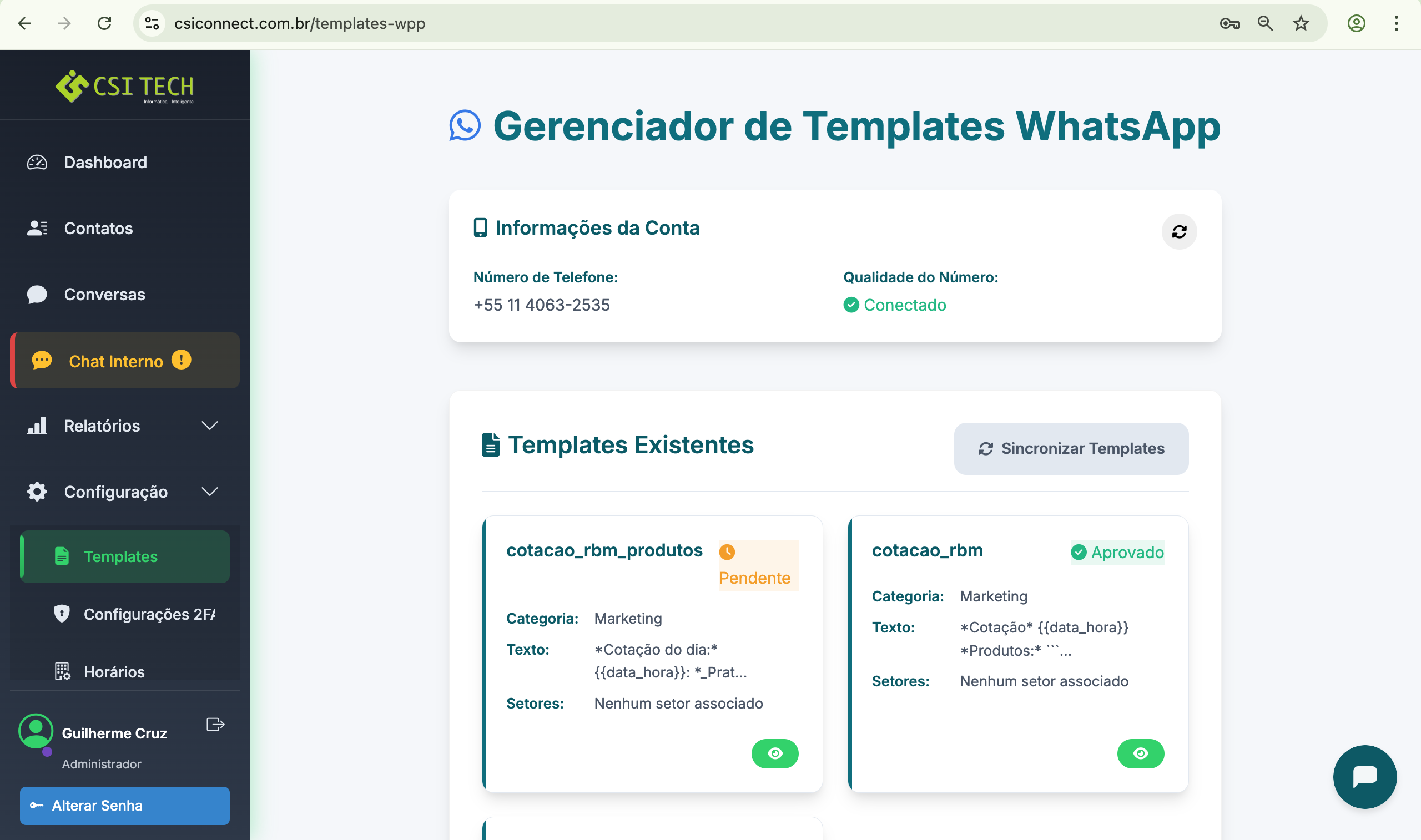This screenshot has width=1421, height=840.
Task: Open Chrome's three-dot browser menu
Action: pos(1395,24)
